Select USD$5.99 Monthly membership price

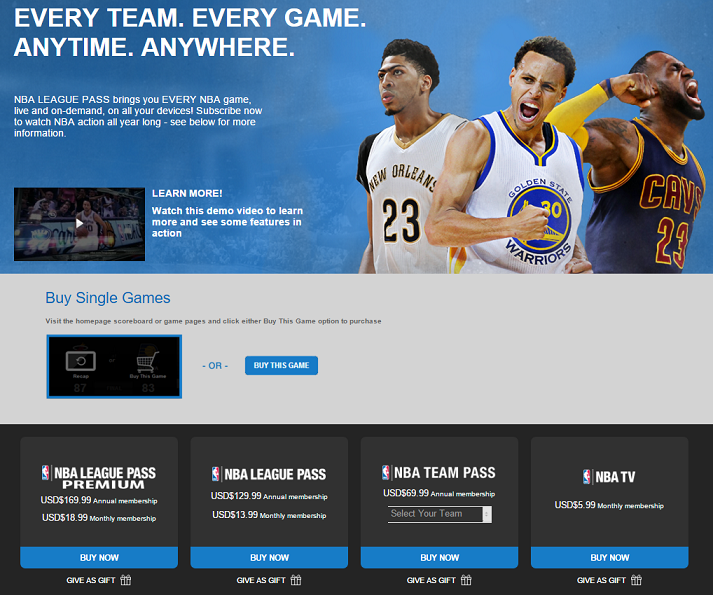coord(609,505)
